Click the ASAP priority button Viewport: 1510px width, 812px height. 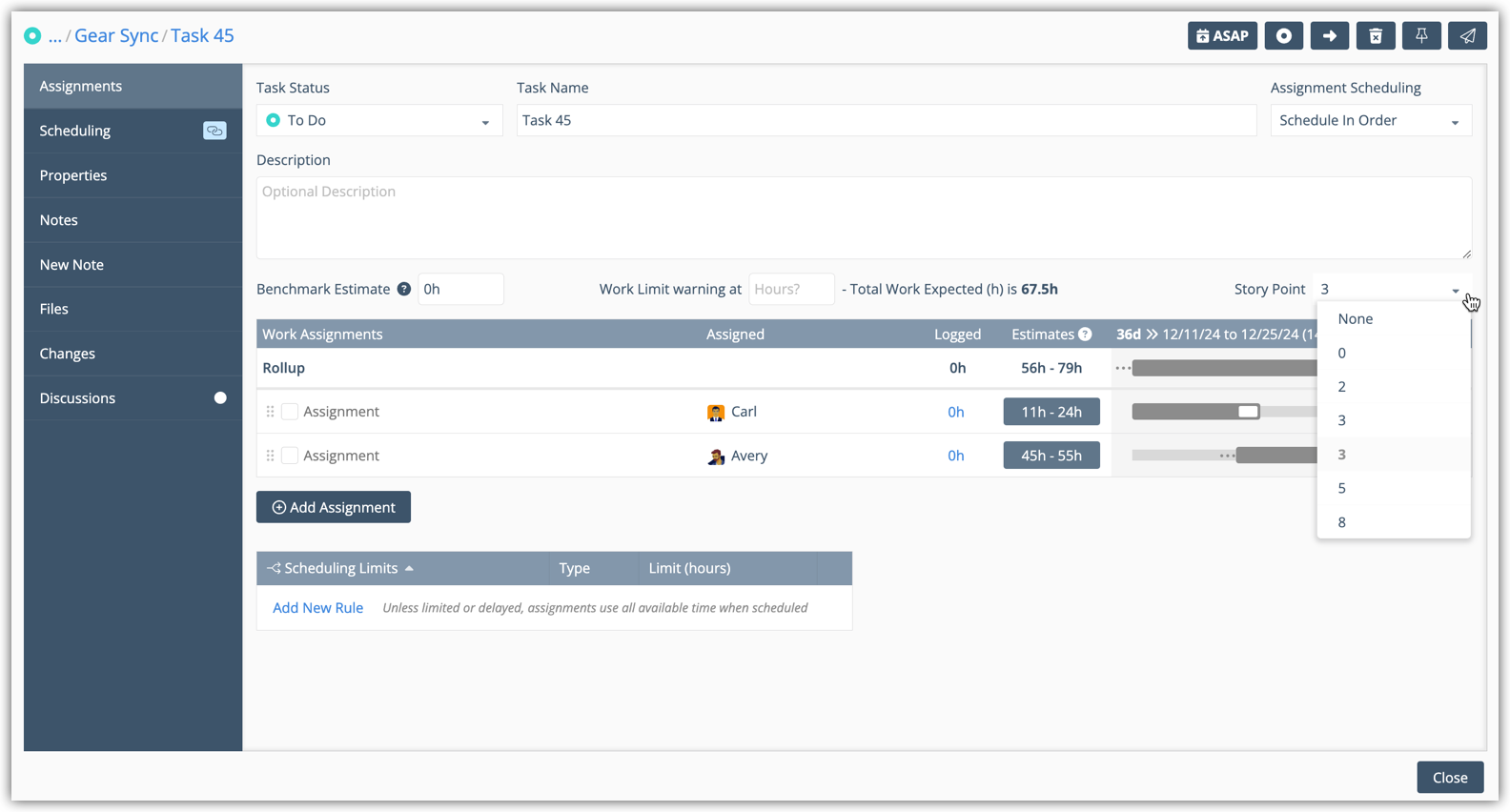(1221, 36)
